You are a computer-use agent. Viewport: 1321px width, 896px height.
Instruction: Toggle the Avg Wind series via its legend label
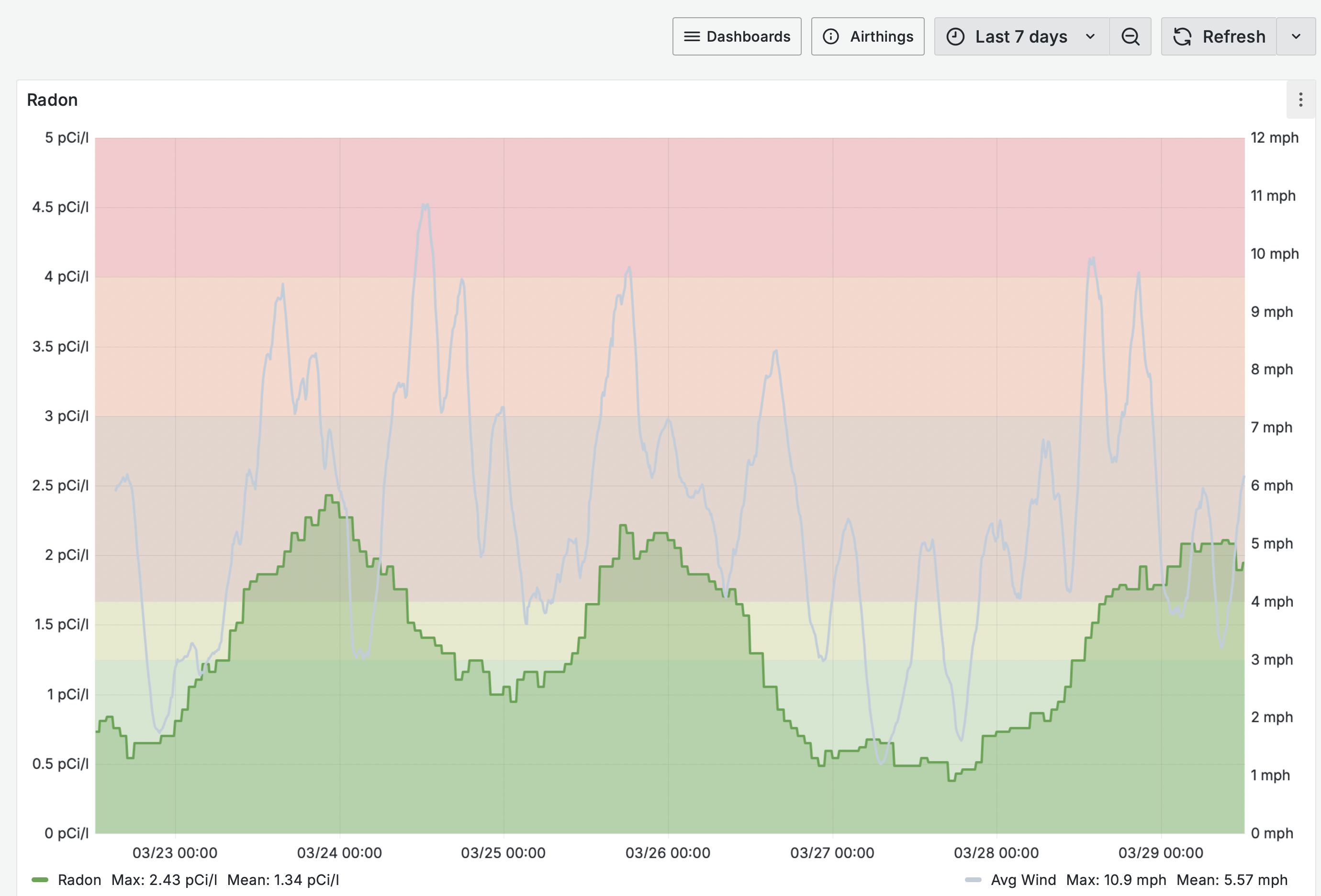(x=1023, y=880)
